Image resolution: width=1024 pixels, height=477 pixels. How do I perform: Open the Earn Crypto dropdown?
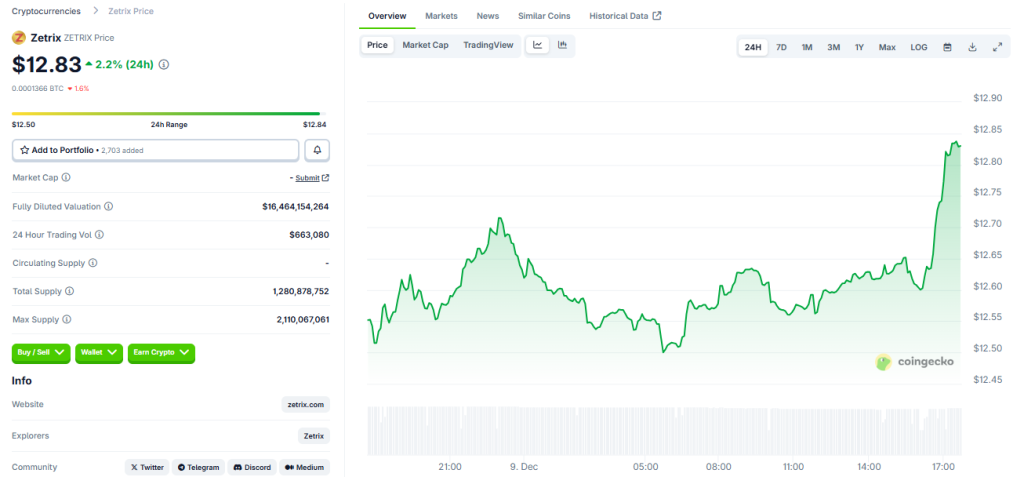(x=161, y=353)
